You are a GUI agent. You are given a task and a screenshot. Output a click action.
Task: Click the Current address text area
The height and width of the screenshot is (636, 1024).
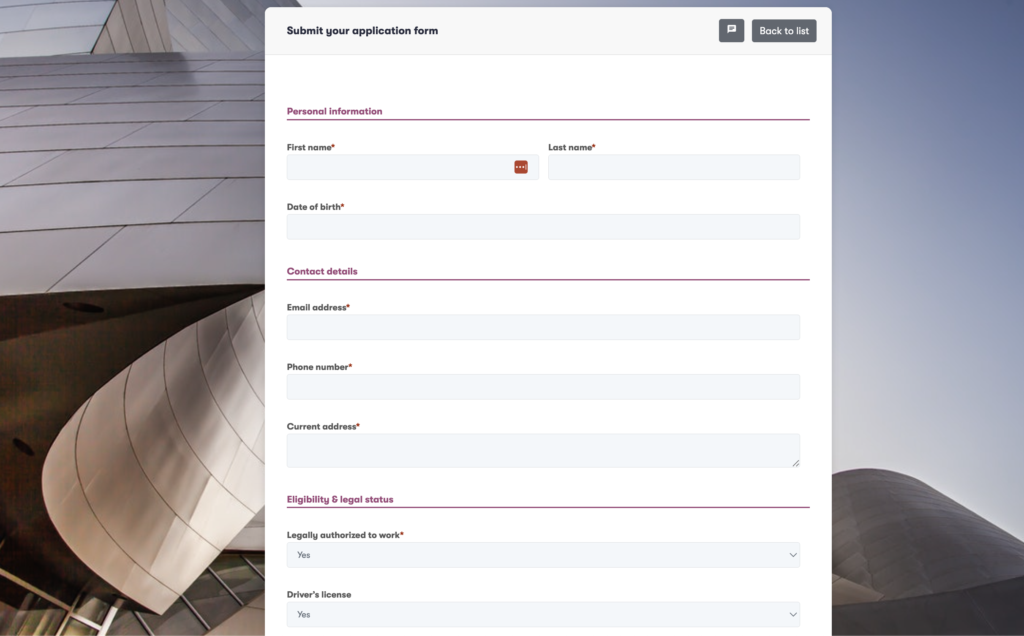(543, 450)
